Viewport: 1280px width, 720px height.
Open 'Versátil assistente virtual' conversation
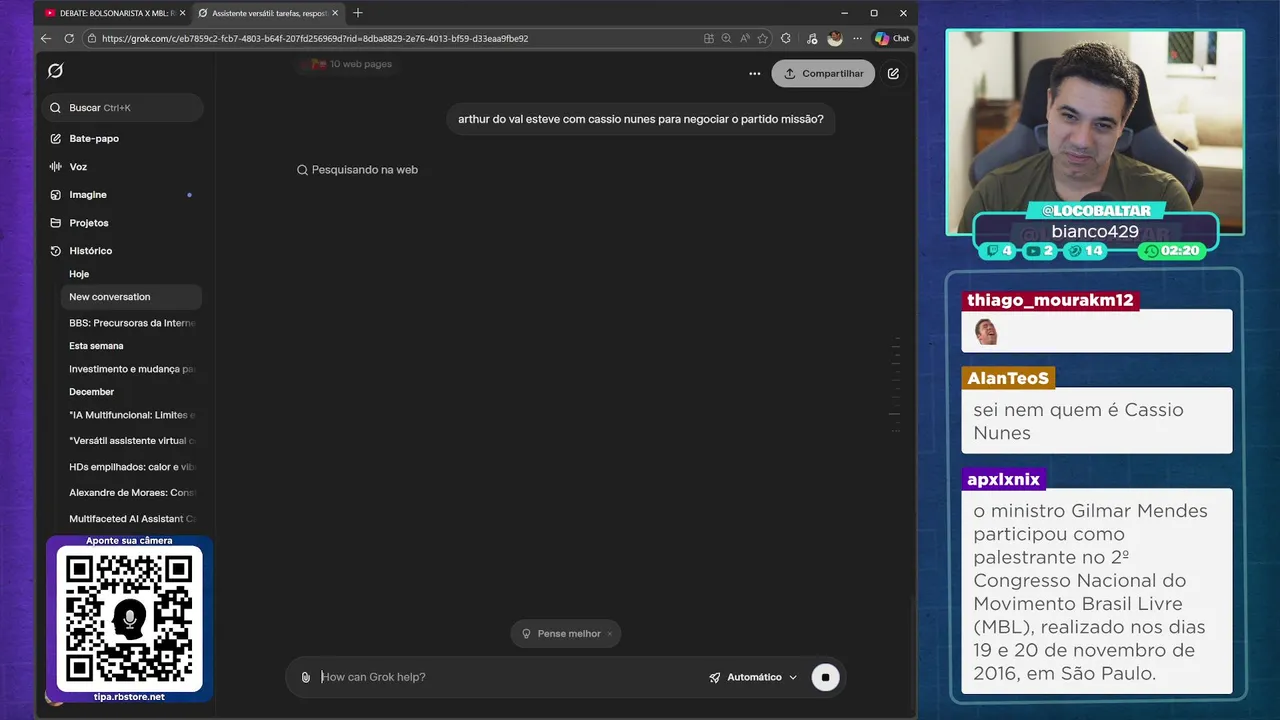click(131, 441)
